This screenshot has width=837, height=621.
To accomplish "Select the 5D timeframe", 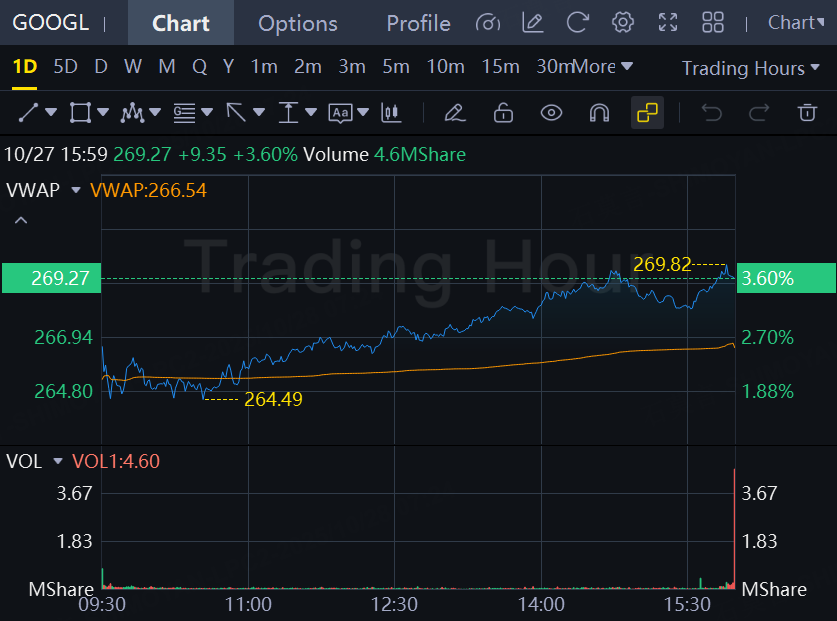I will 65,67.
